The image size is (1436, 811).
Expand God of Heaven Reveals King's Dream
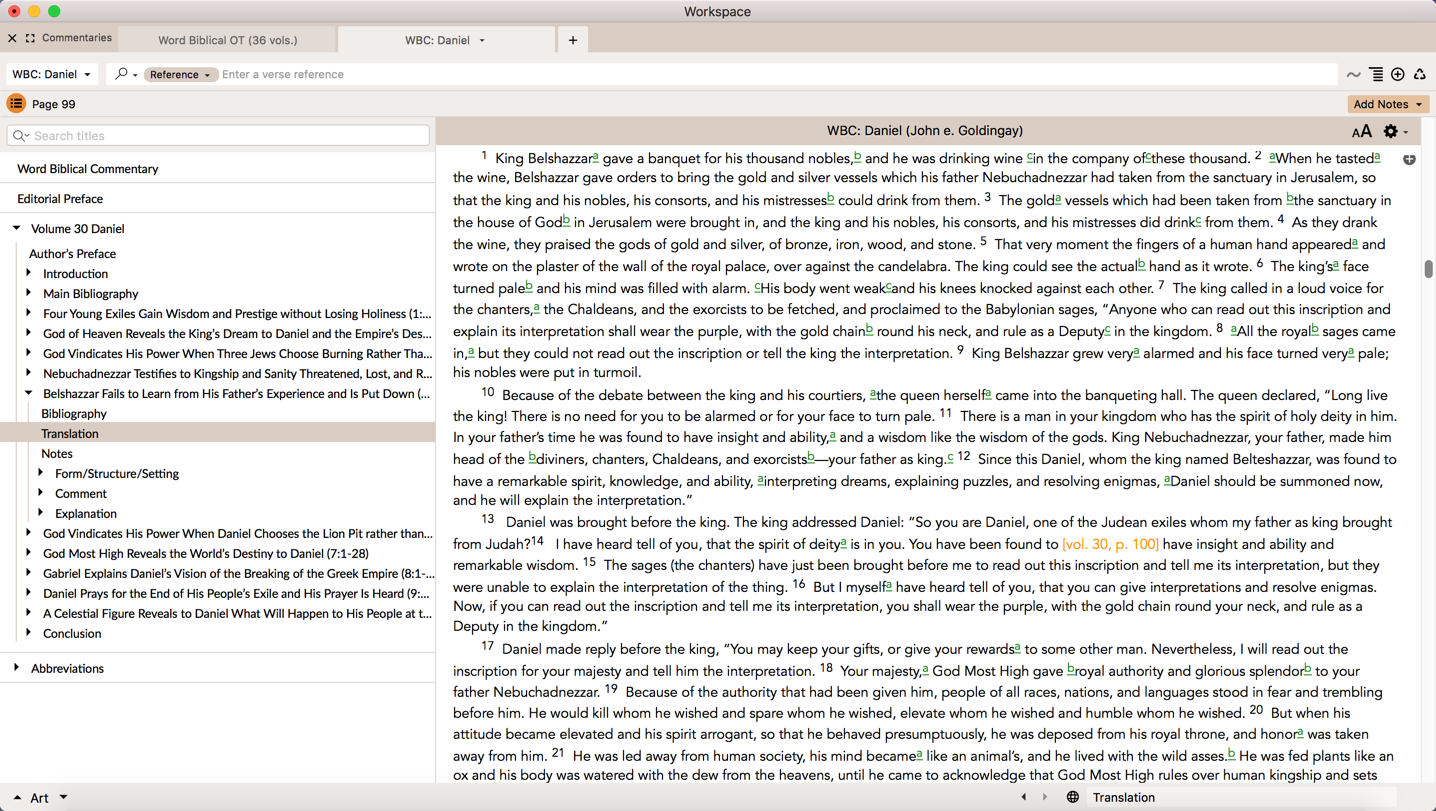(29, 333)
